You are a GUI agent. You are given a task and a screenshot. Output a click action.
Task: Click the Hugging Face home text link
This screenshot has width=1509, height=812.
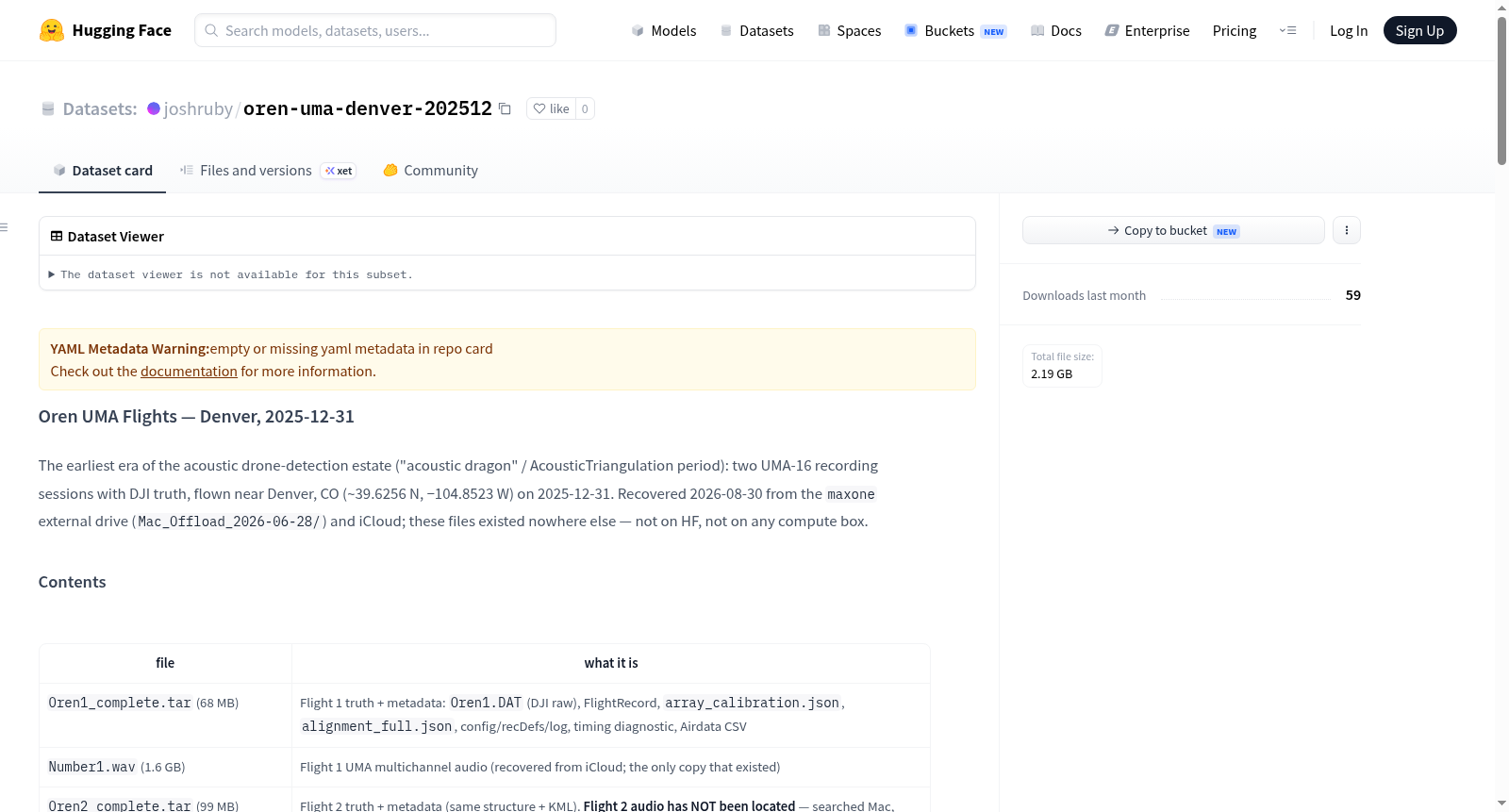click(122, 30)
